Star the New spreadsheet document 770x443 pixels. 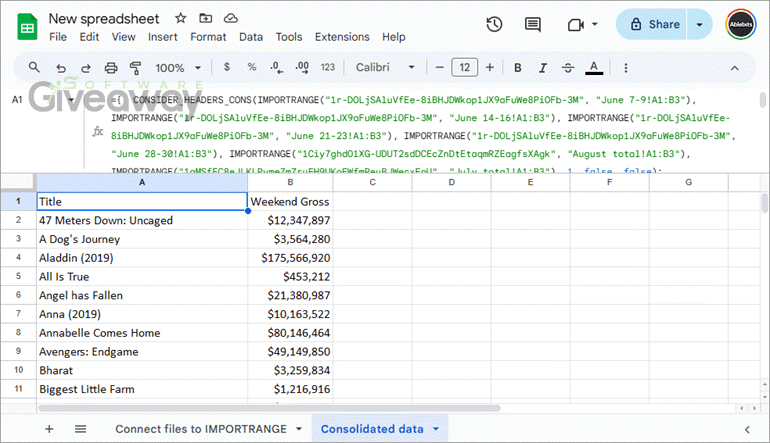click(180, 19)
